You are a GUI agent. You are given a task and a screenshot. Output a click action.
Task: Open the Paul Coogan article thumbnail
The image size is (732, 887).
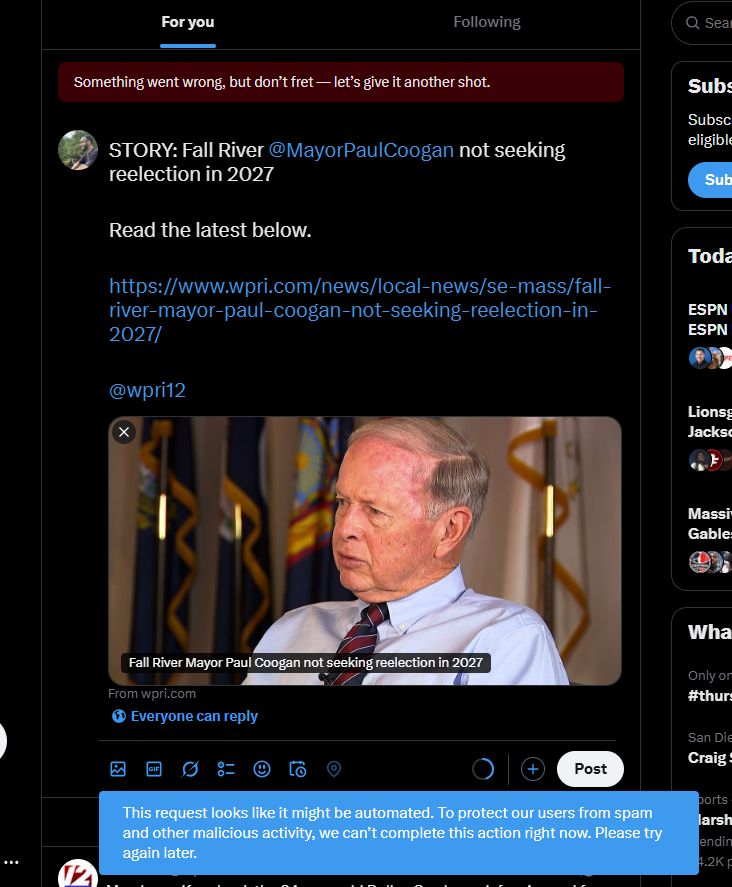click(365, 550)
